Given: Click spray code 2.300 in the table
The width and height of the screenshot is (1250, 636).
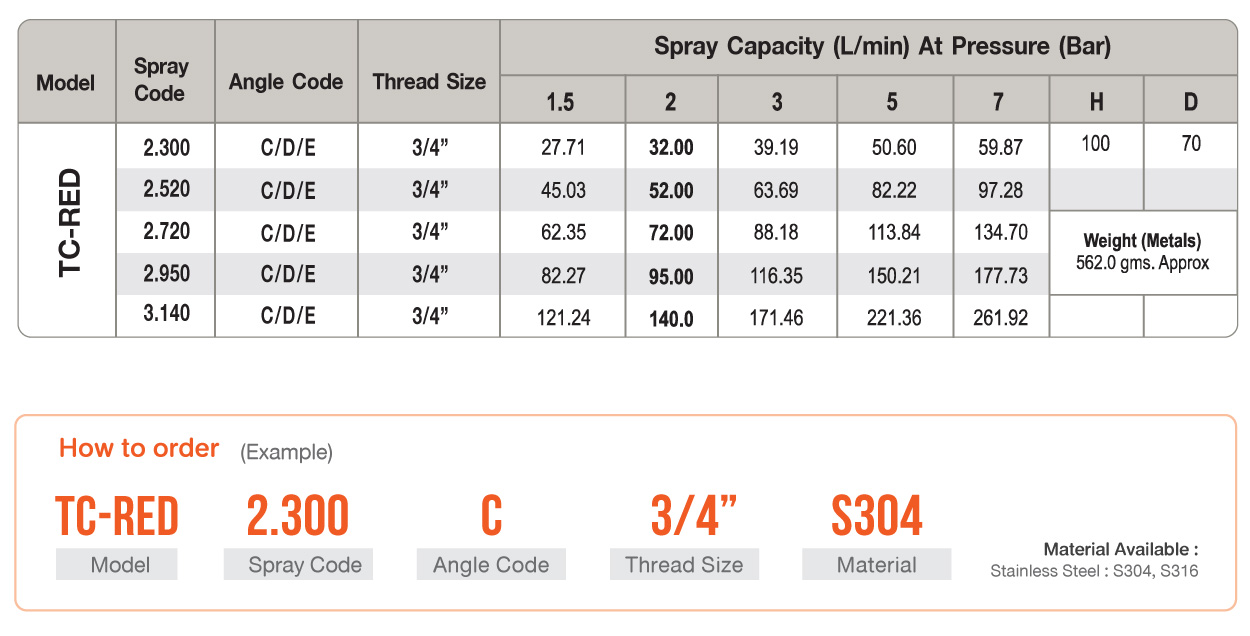Looking at the screenshot, I should coord(166,148).
